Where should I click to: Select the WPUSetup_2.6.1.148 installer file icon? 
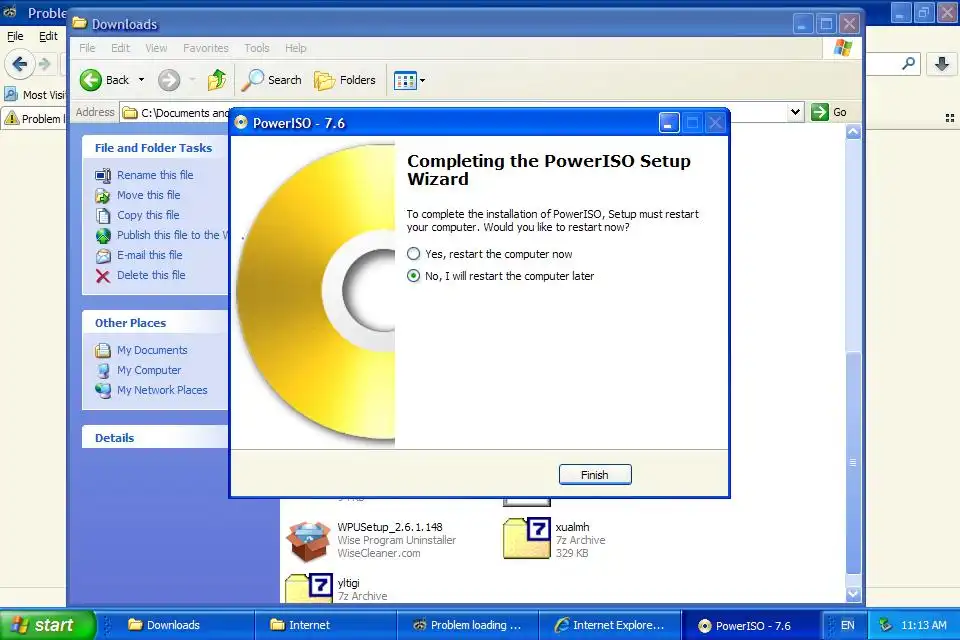click(308, 540)
